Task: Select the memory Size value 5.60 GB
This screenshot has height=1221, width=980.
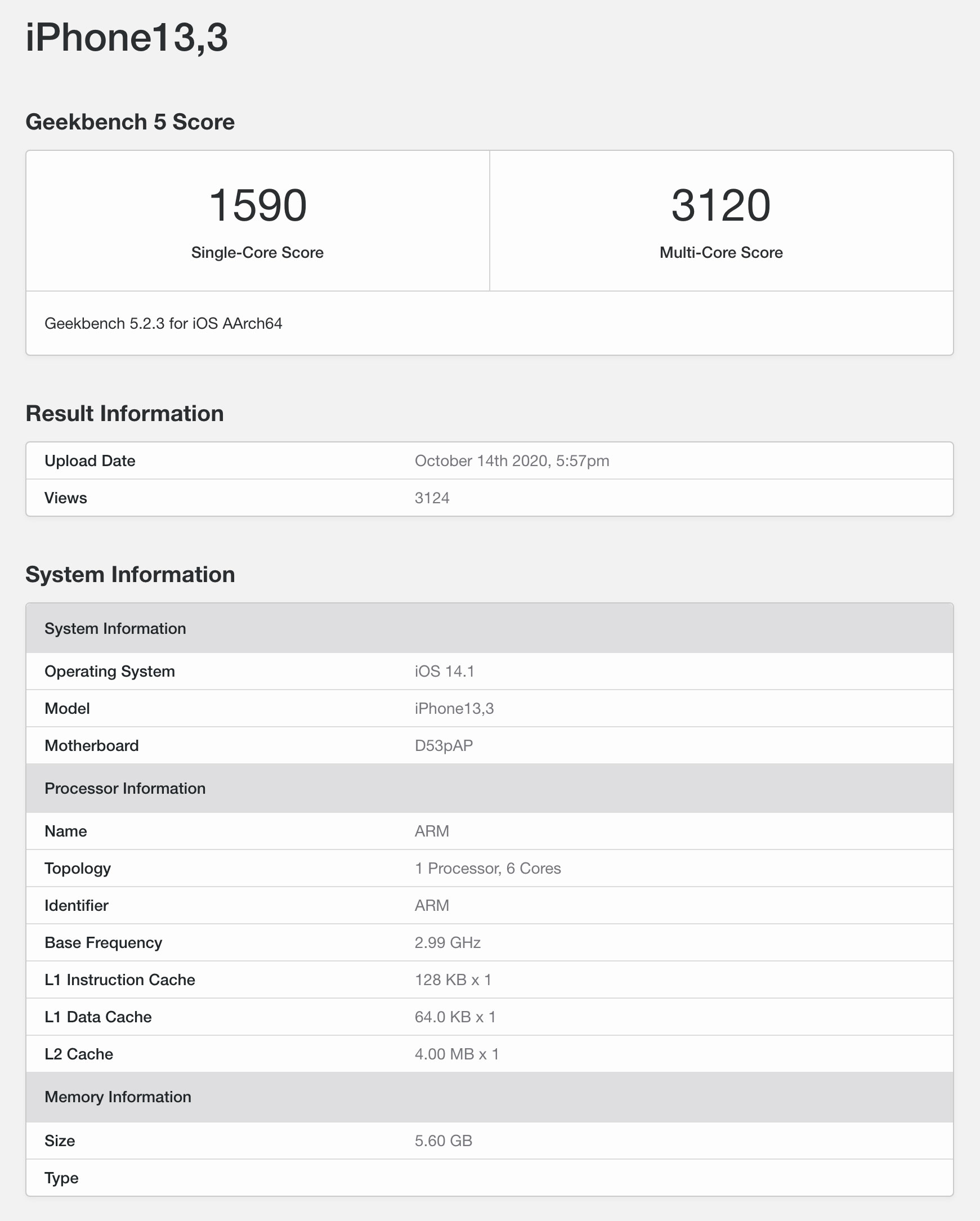Action: [x=444, y=1141]
